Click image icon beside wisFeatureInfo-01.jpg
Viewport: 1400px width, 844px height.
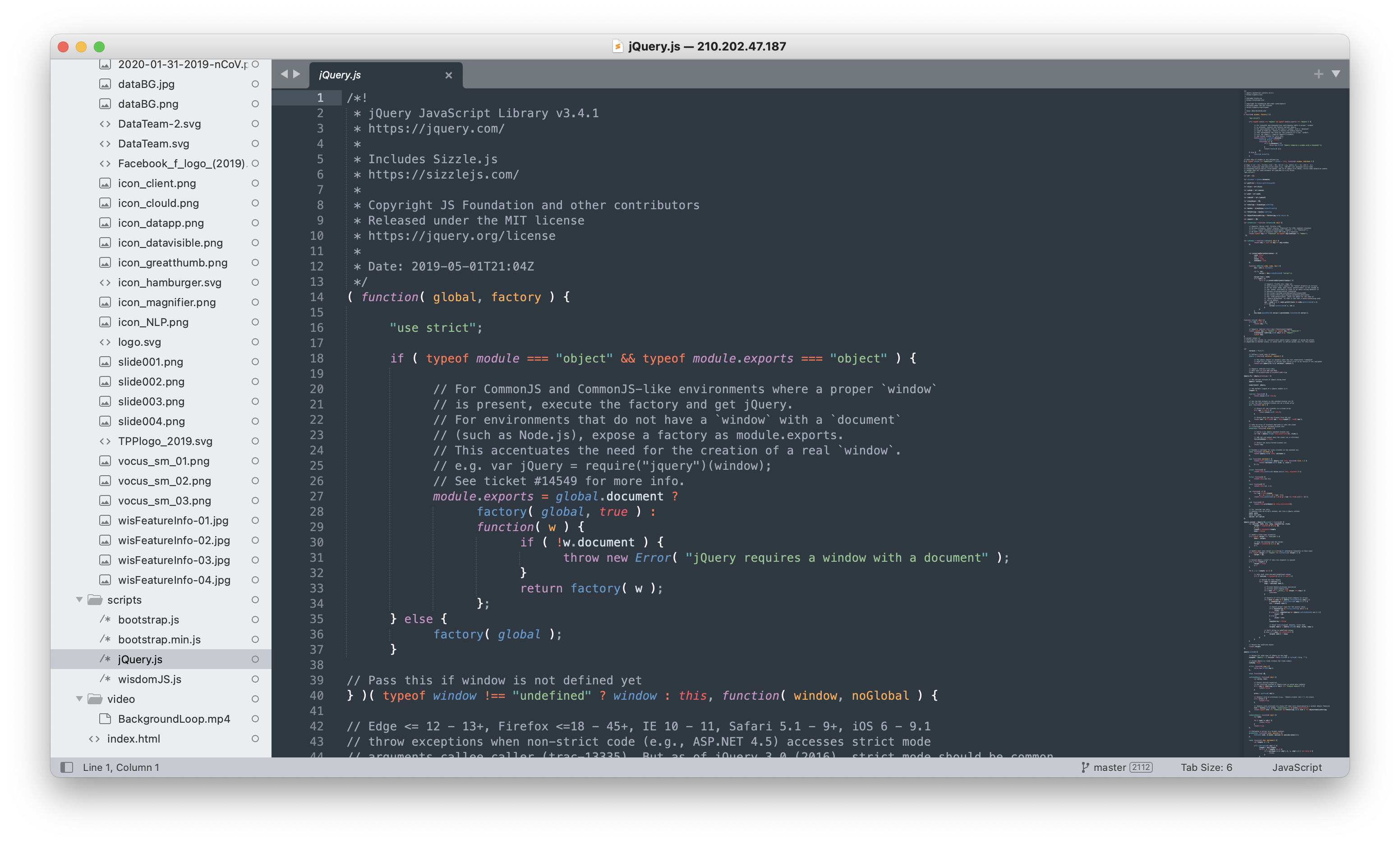click(105, 520)
